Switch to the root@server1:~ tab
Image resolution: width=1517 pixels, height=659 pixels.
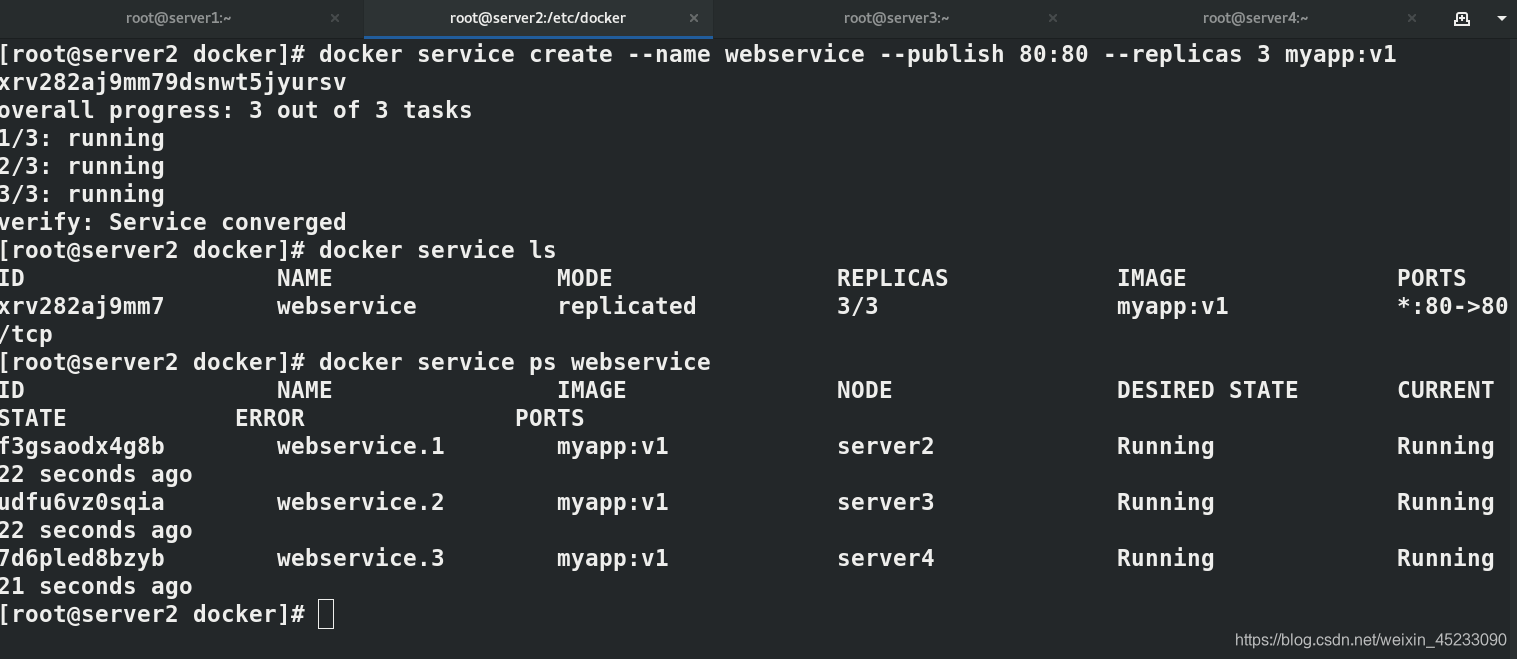click(x=178, y=18)
